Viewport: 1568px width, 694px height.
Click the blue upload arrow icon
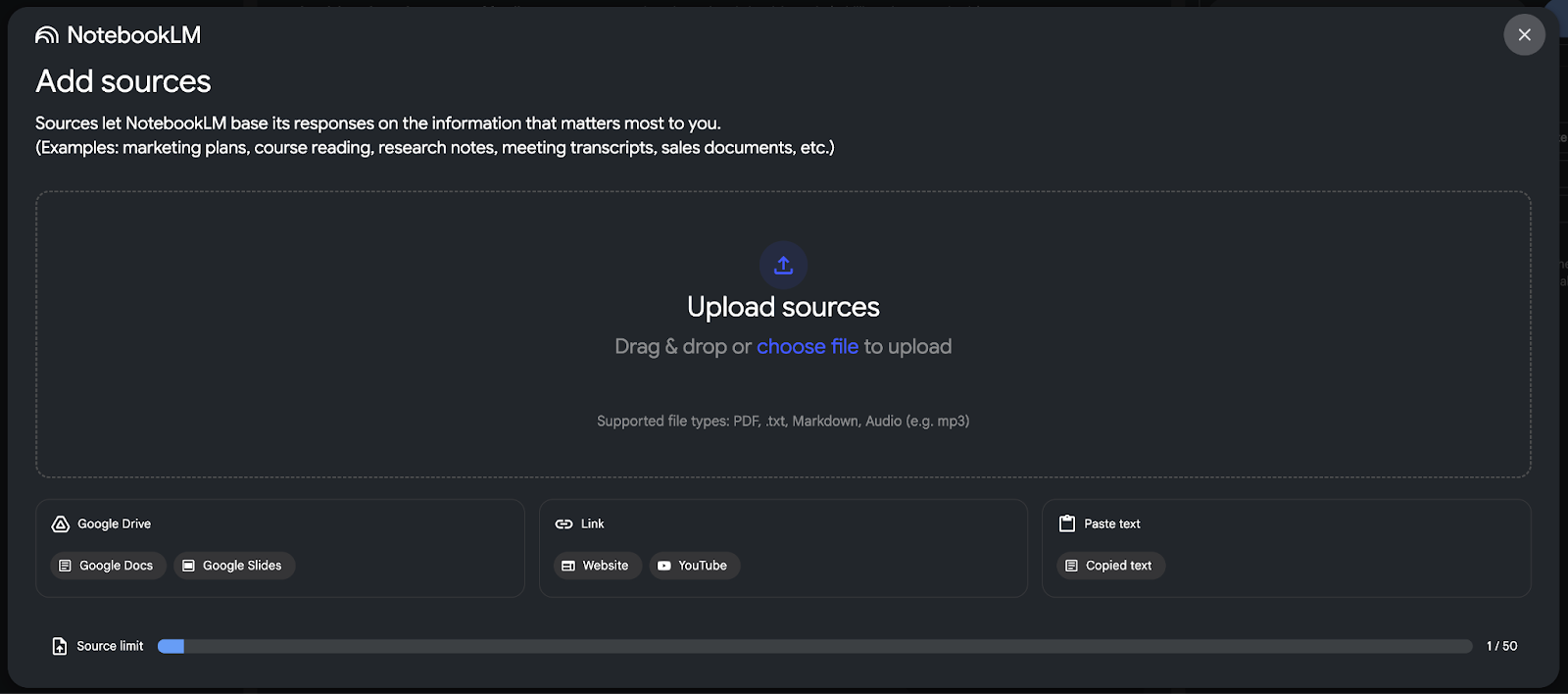tap(783, 265)
